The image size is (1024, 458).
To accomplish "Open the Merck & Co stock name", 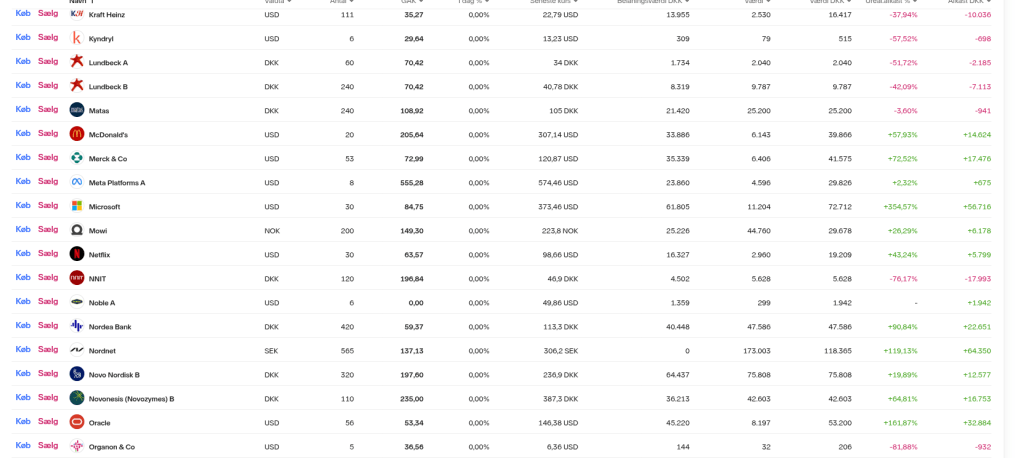I will point(108,159).
